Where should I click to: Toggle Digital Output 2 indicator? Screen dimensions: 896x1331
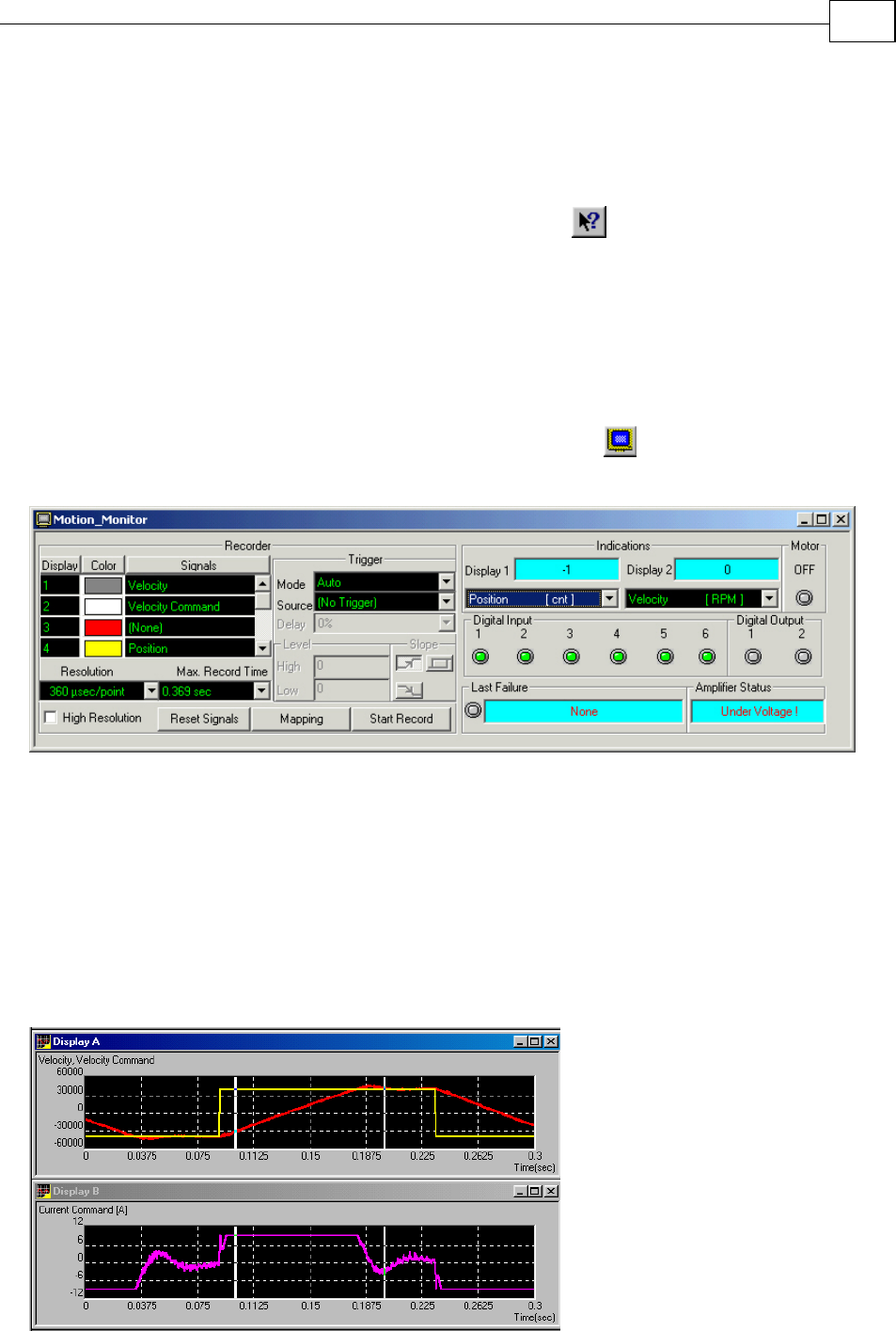tap(803, 657)
